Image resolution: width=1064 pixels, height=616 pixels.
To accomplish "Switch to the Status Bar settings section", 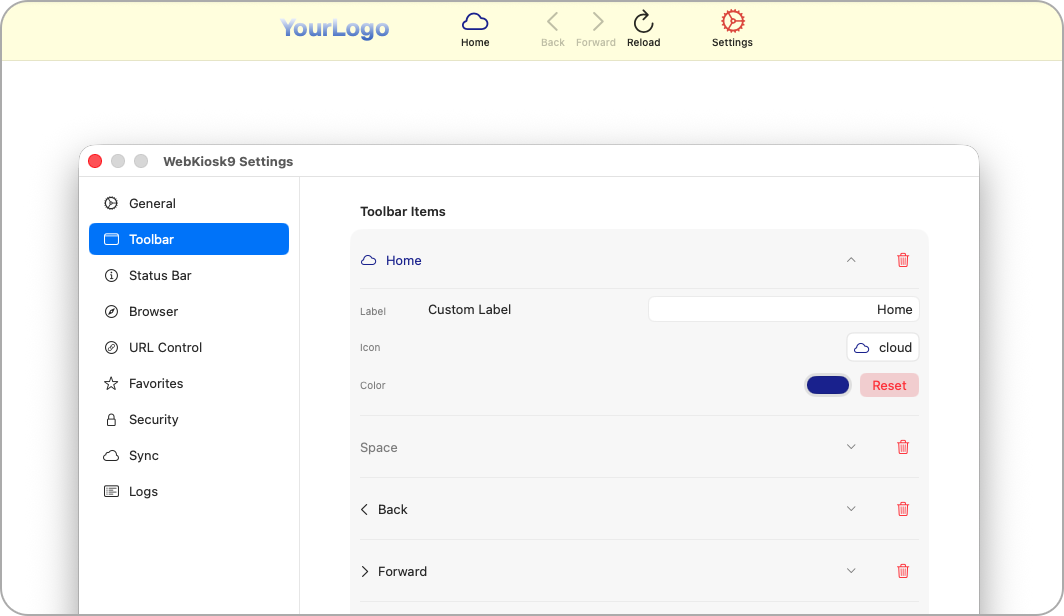I will click(160, 275).
